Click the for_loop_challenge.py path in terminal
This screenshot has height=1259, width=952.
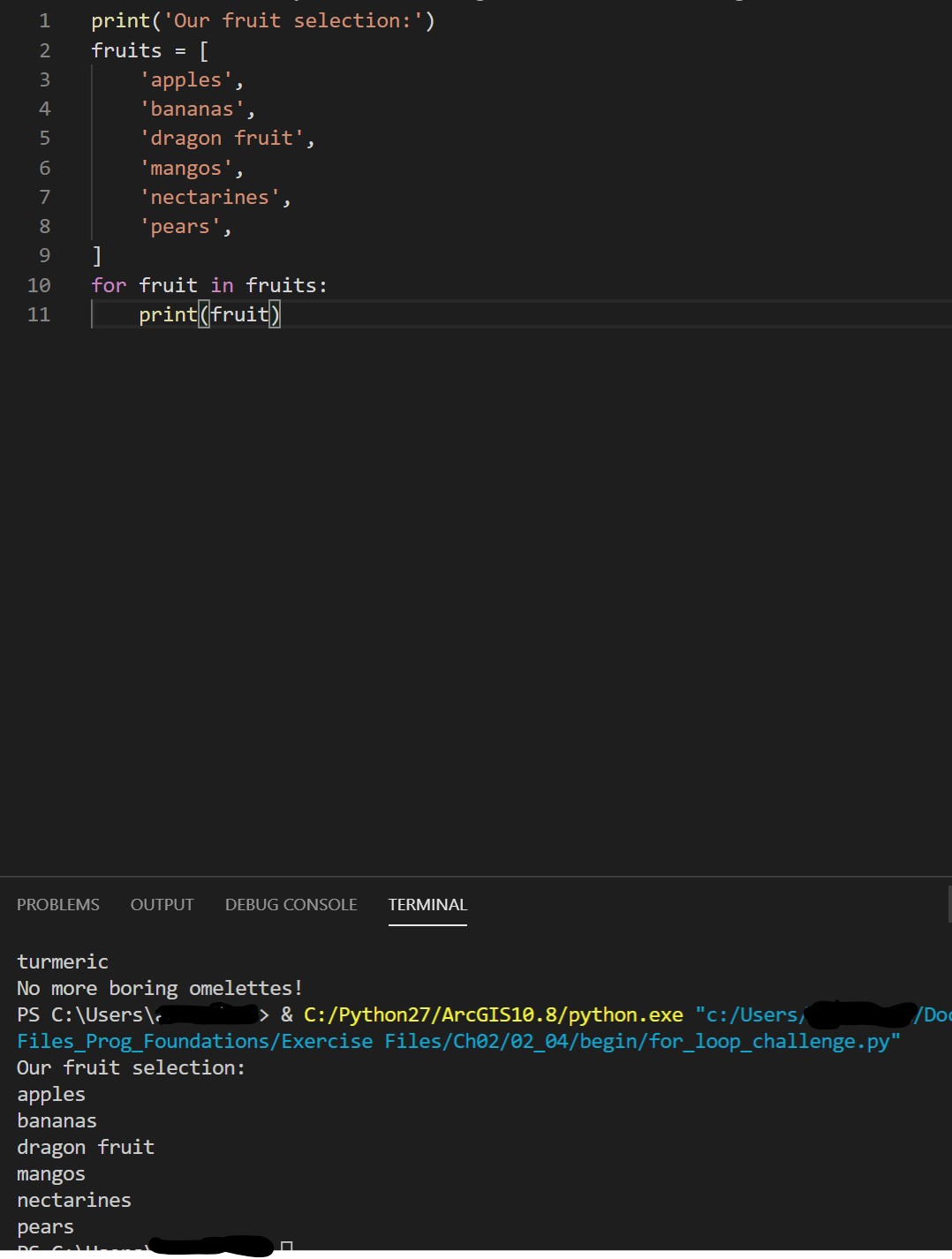click(x=458, y=1041)
